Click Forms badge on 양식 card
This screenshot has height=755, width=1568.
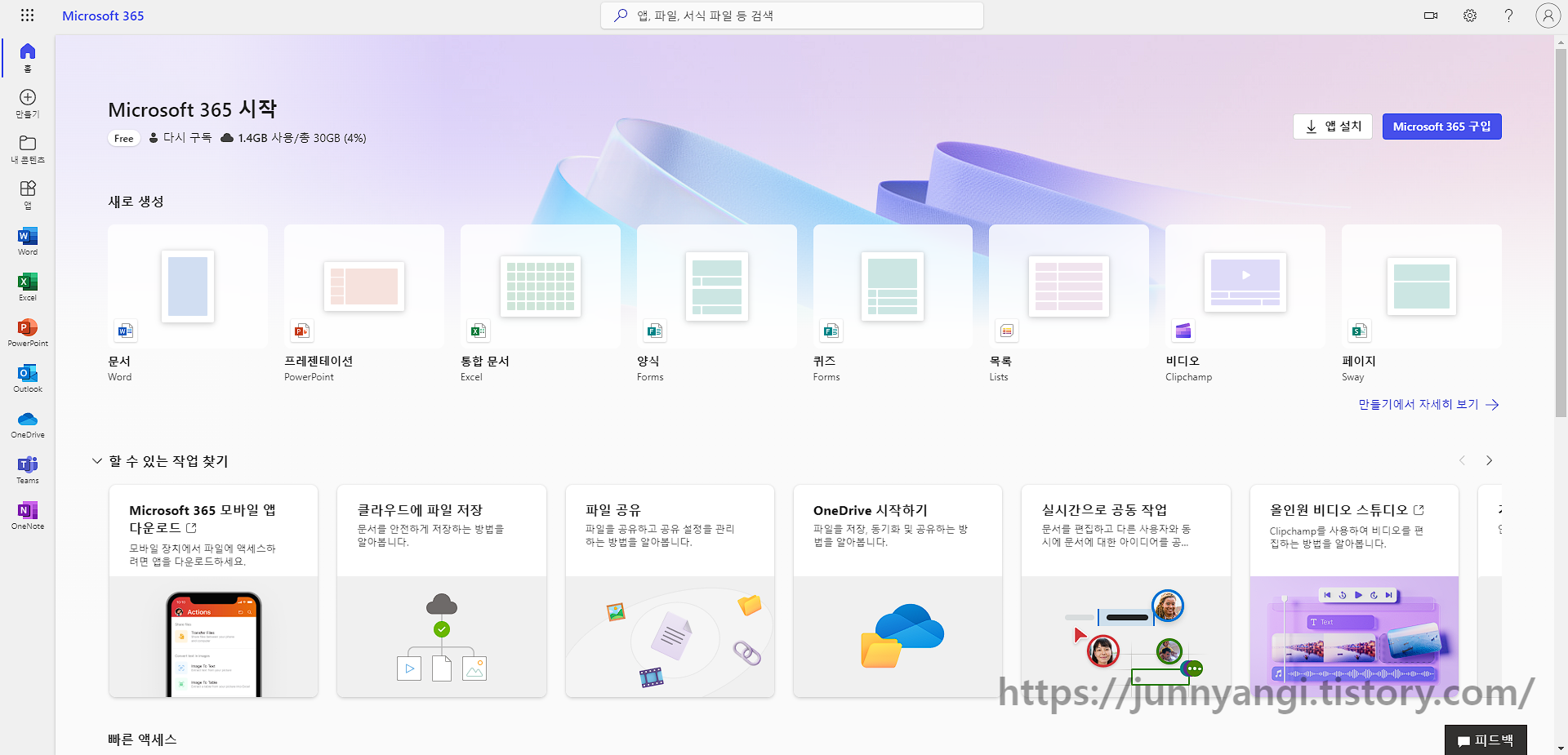click(x=654, y=331)
